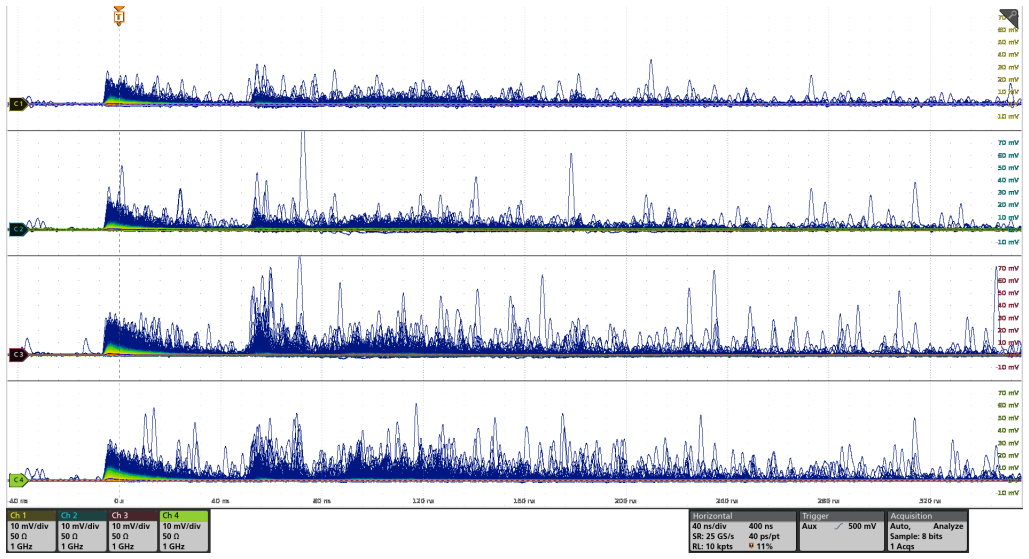Click the 70 mV label on the C4 scale
The image size is (1029, 559).
tap(1008, 393)
